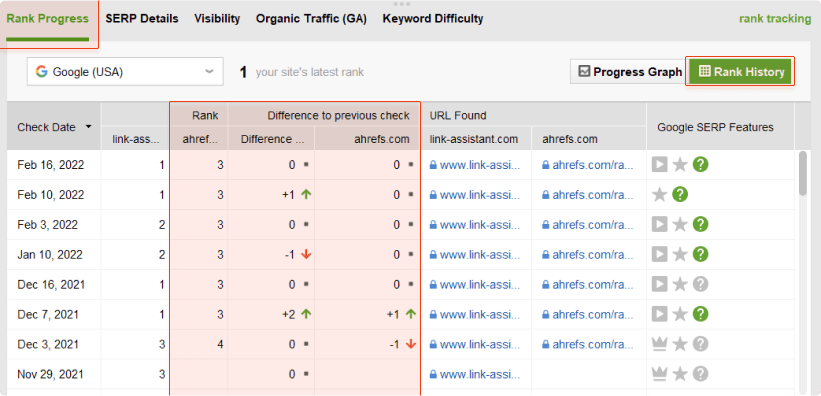Select the Jan 10, 2022 check date cell
This screenshot has width=821, height=396.
tap(54, 255)
